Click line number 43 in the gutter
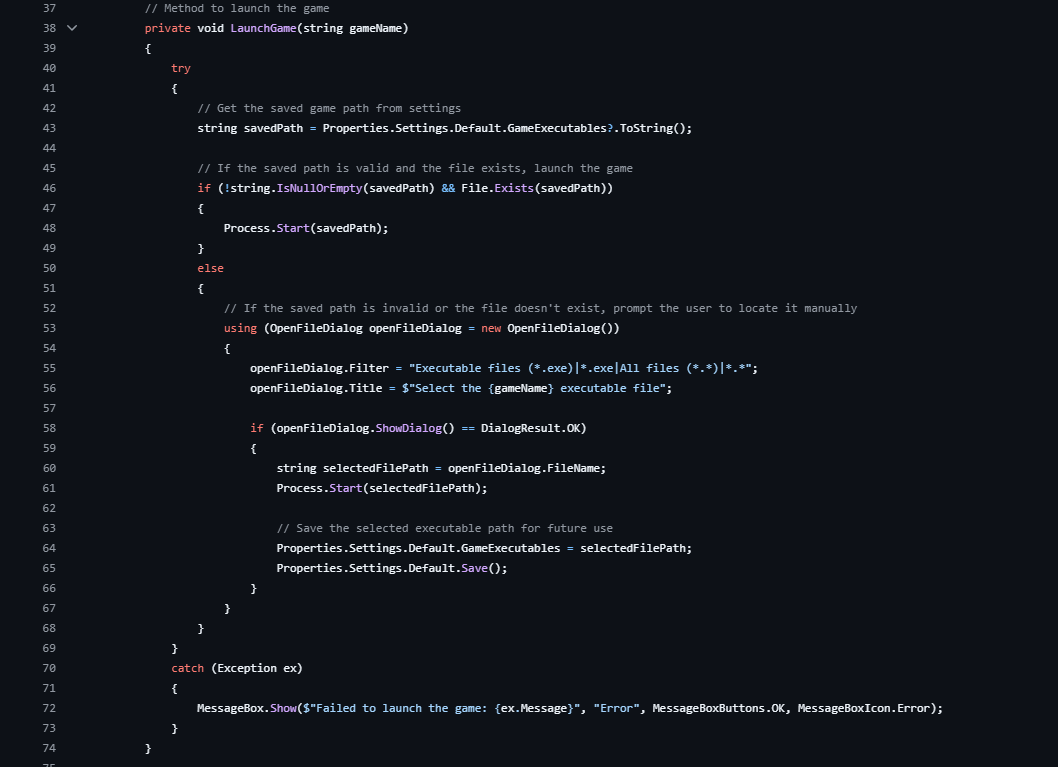 coord(49,128)
